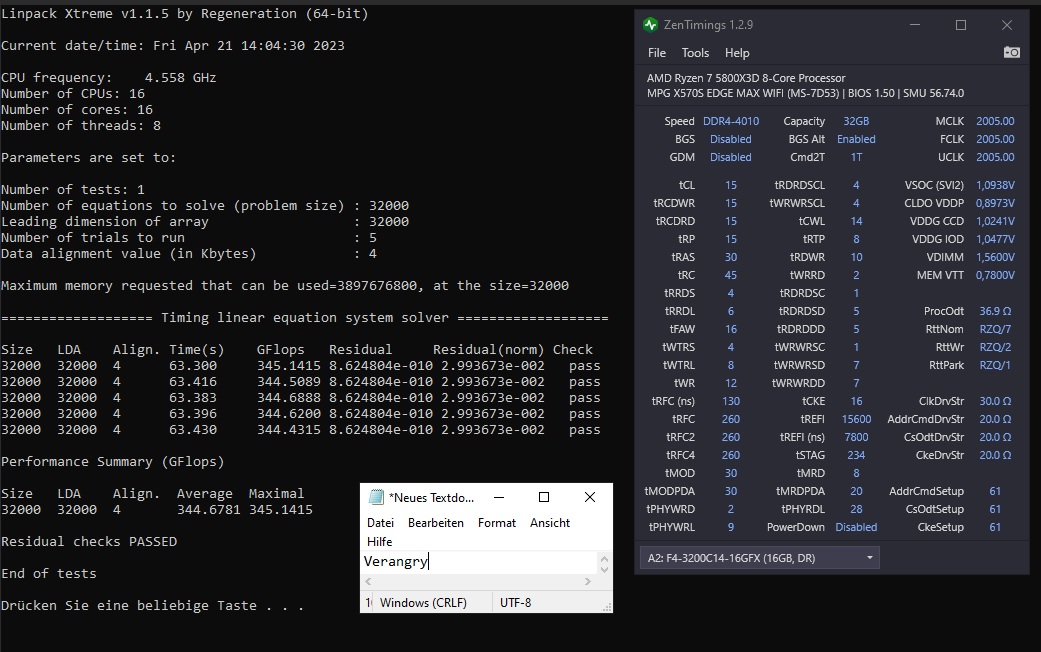Click the RttNom RZQ/7 value
The height and width of the screenshot is (652, 1041).
tap(995, 329)
